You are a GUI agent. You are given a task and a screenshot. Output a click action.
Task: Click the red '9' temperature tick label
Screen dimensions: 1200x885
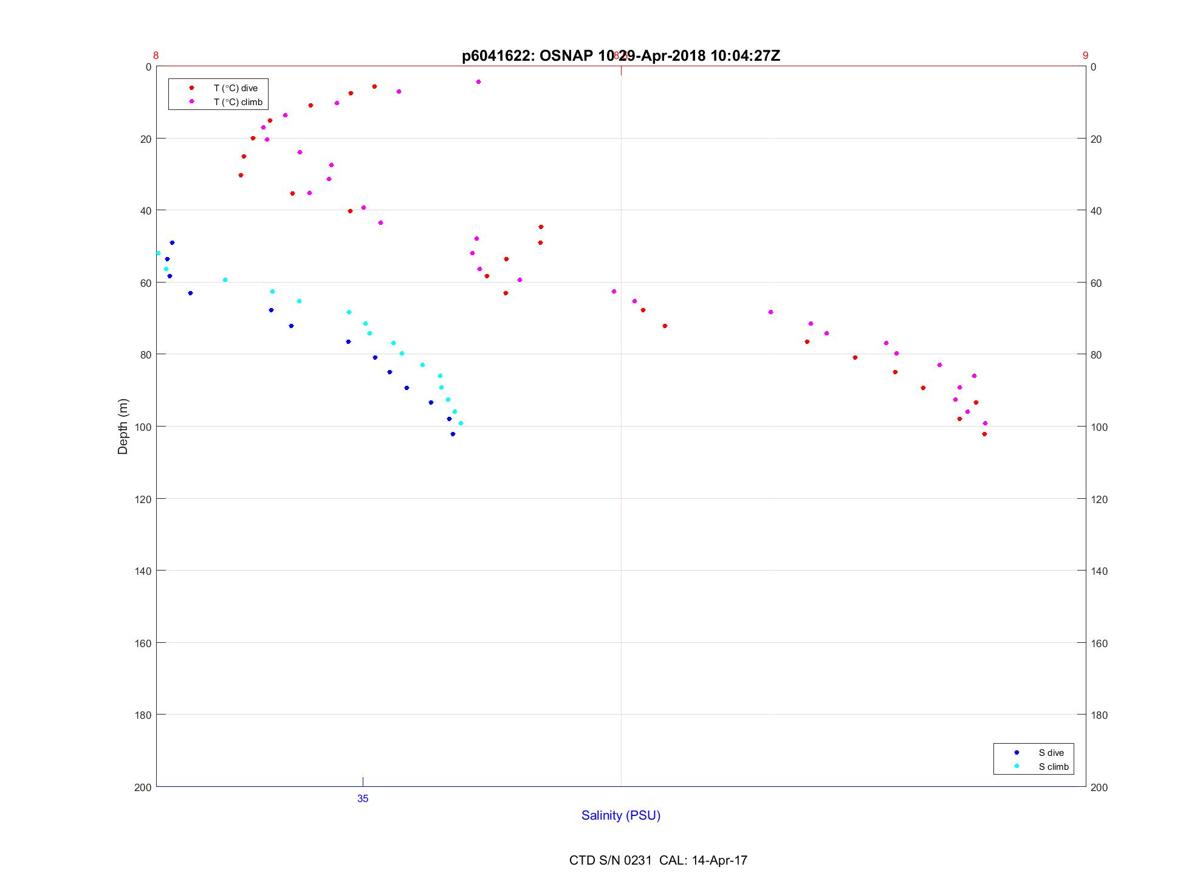(1085, 56)
